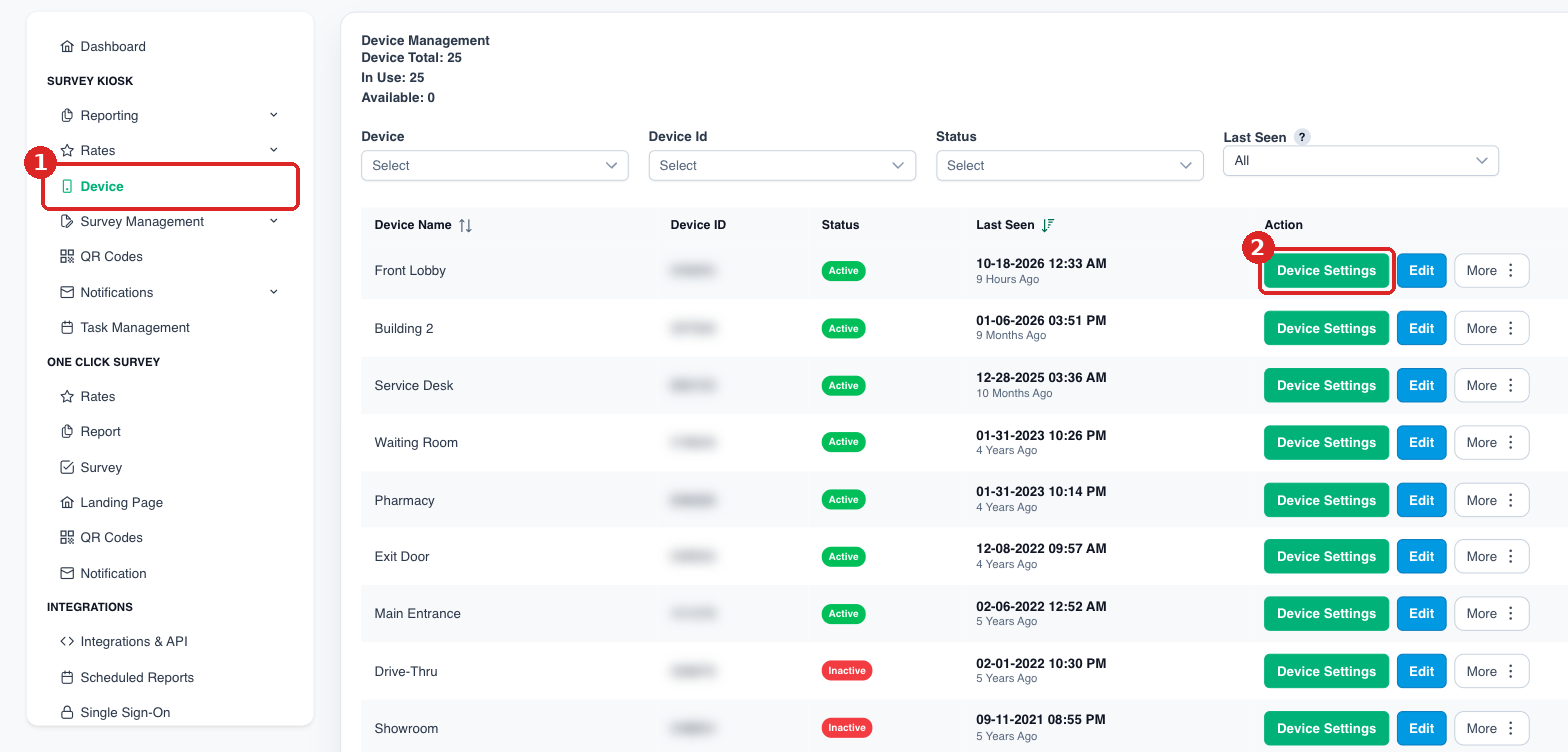This screenshot has width=1568, height=752.
Task: Expand the Survey Kiosk Rates chevron
Action: 274,151
